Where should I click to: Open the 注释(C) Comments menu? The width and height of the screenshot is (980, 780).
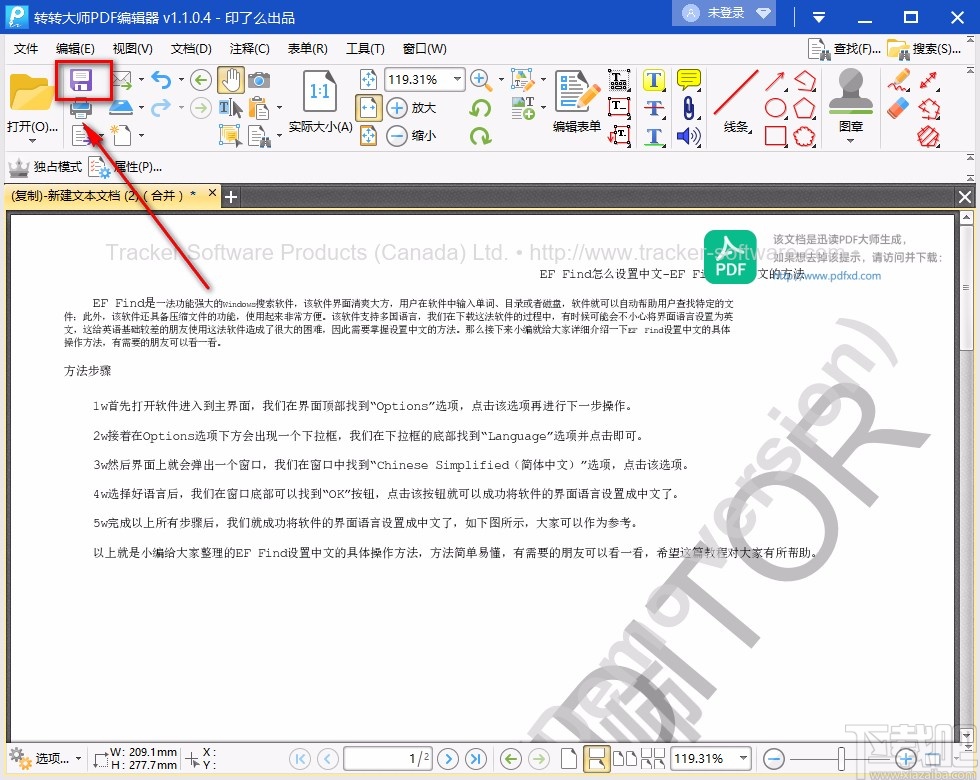coord(249,49)
